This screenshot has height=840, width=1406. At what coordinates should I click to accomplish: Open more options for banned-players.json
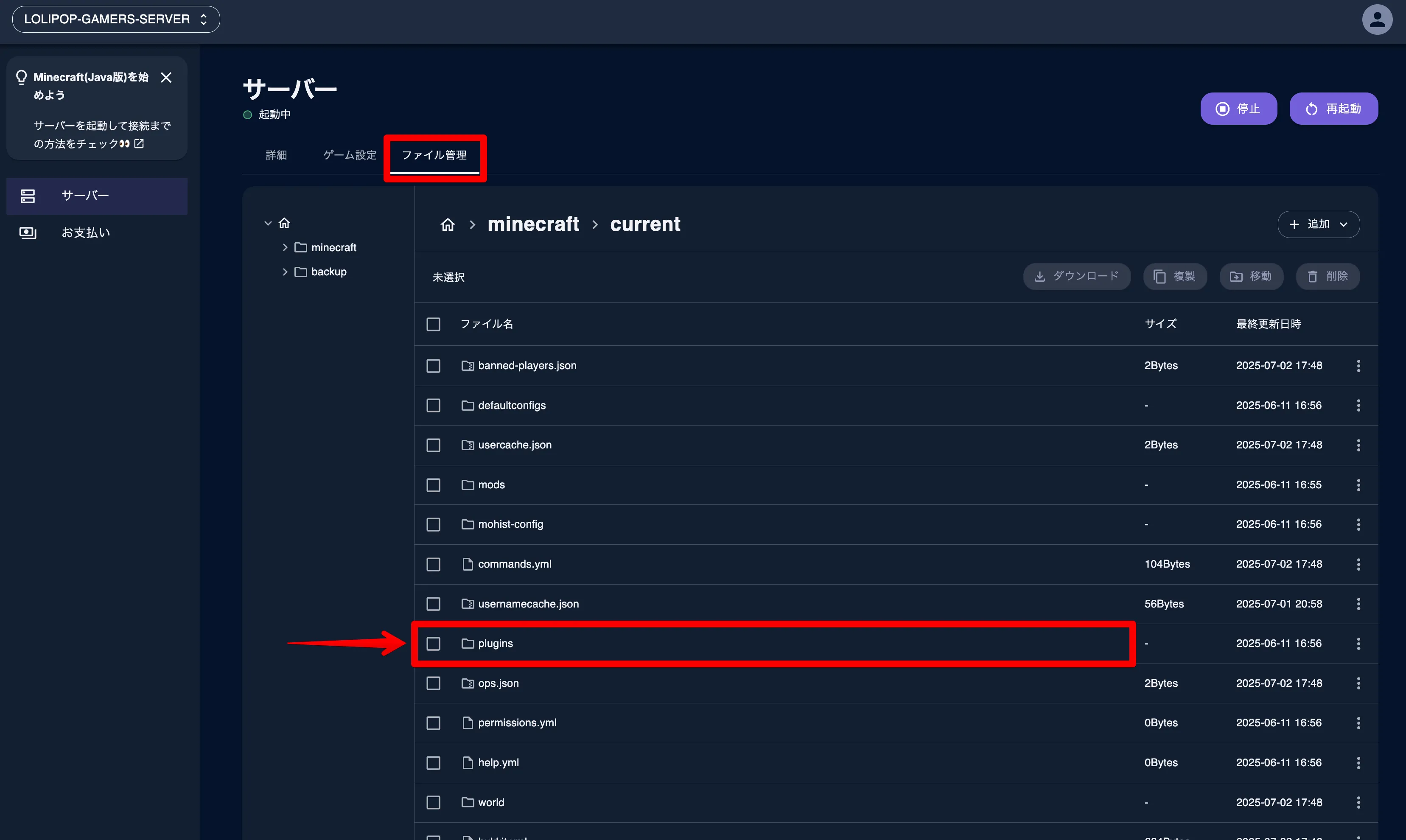pos(1358,366)
